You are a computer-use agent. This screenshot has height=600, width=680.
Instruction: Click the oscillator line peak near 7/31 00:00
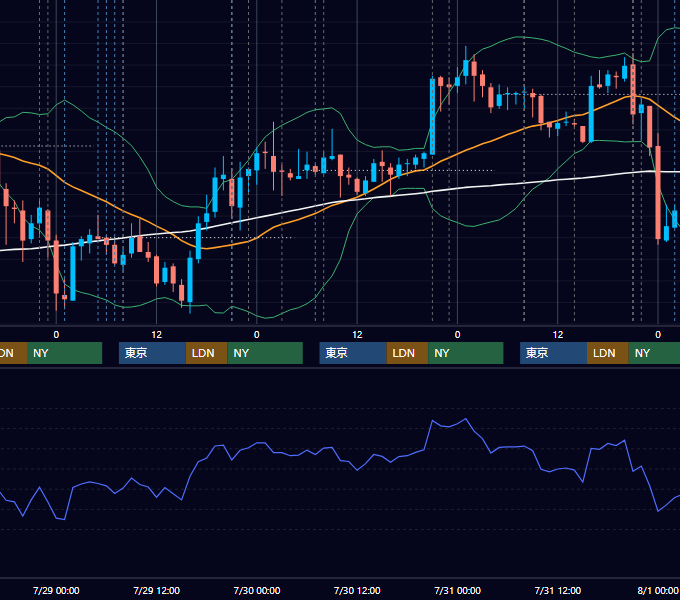466,419
